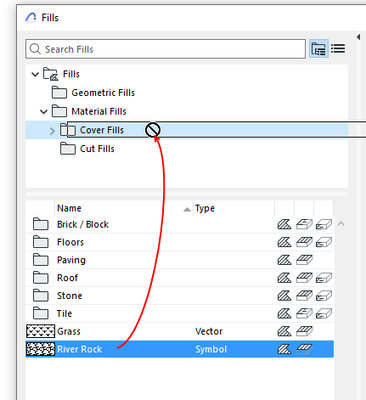Click cover fill icon in Stone row
Screen dimensions: 366x400
pyautogui.click(x=304, y=296)
